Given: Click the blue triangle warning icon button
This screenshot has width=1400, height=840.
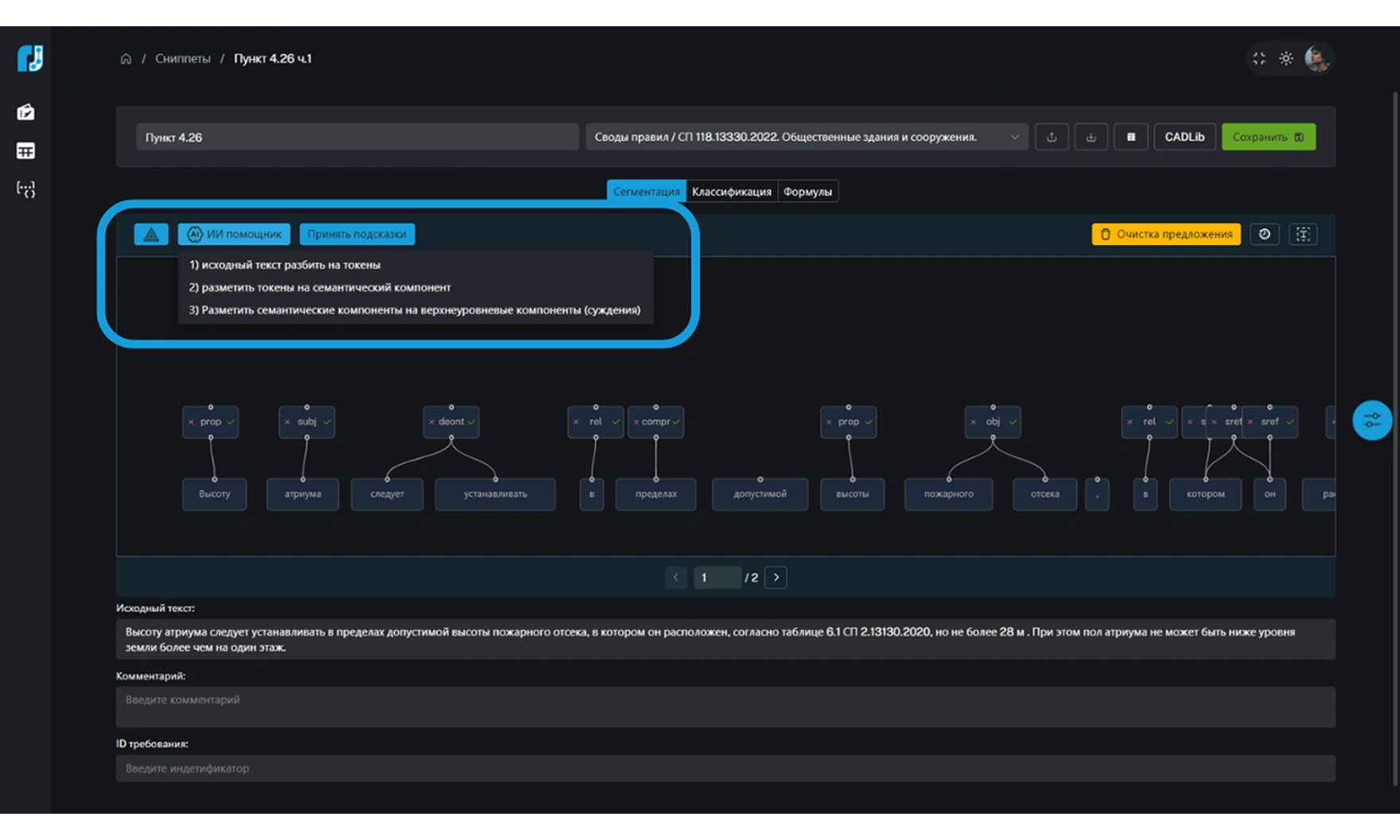Looking at the screenshot, I should pyautogui.click(x=151, y=234).
